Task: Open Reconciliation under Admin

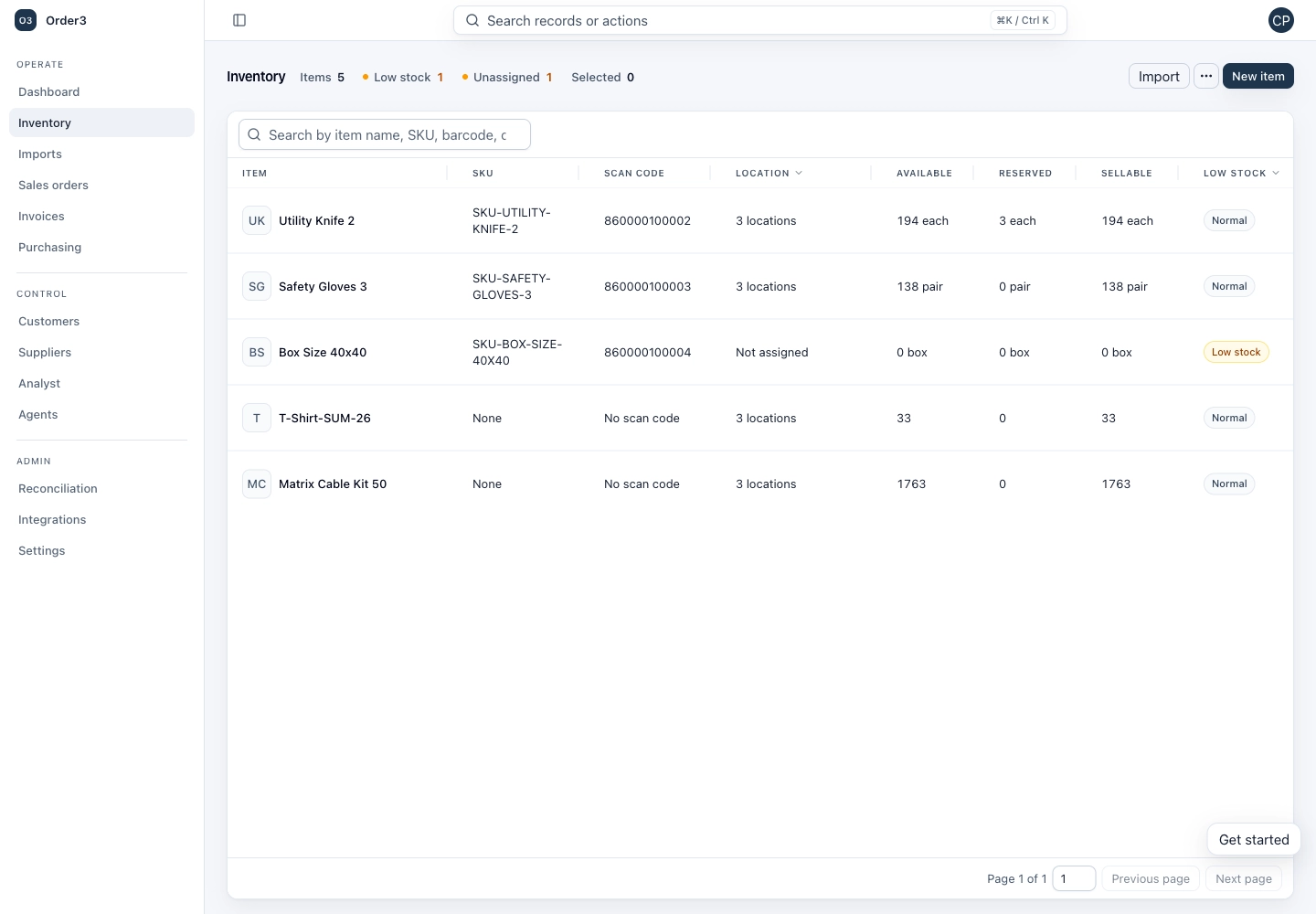Action: pyautogui.click(x=101, y=488)
